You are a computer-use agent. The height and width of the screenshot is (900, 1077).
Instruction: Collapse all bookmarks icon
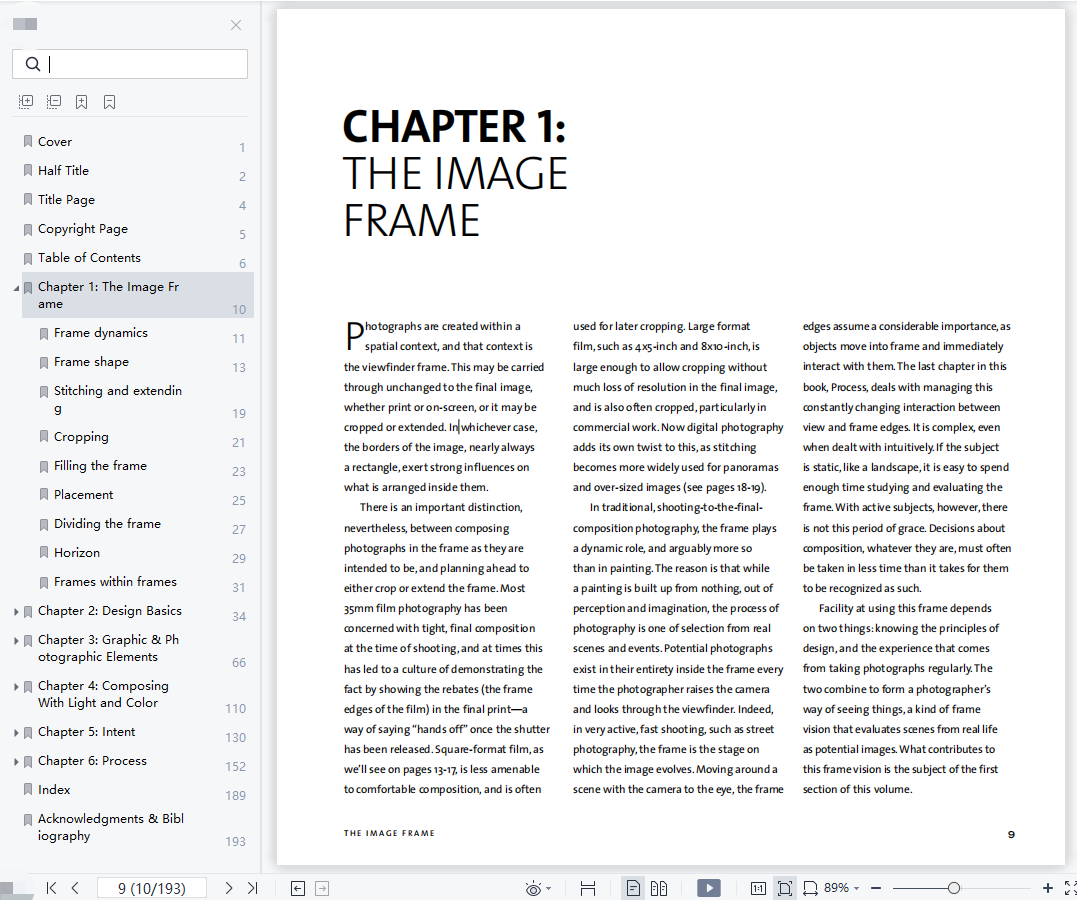[x=54, y=102]
